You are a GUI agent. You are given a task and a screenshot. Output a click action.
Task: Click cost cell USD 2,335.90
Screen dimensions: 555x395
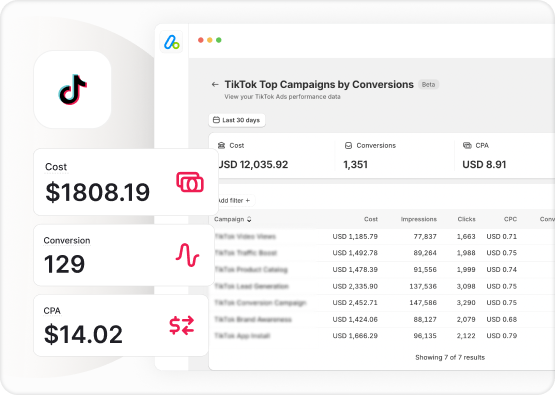355,286
